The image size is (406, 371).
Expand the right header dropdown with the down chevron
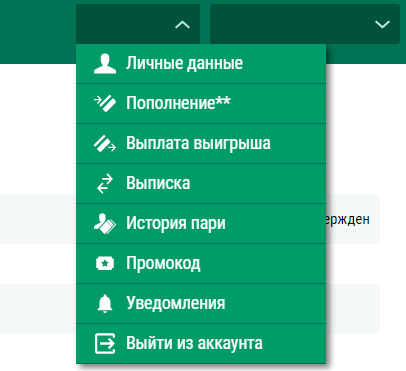click(x=382, y=24)
